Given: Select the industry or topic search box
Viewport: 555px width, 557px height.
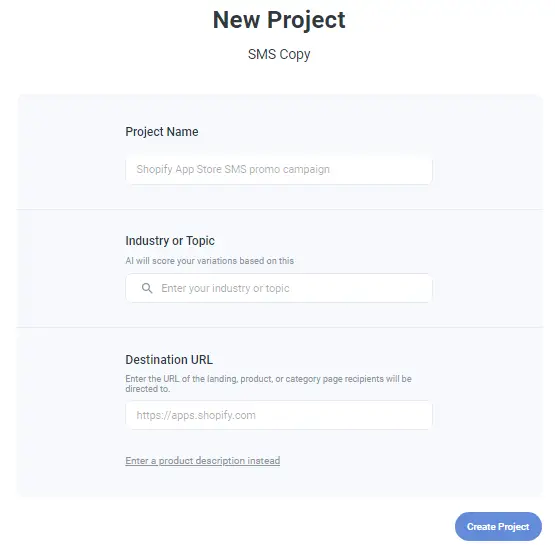Looking at the screenshot, I should point(279,288).
